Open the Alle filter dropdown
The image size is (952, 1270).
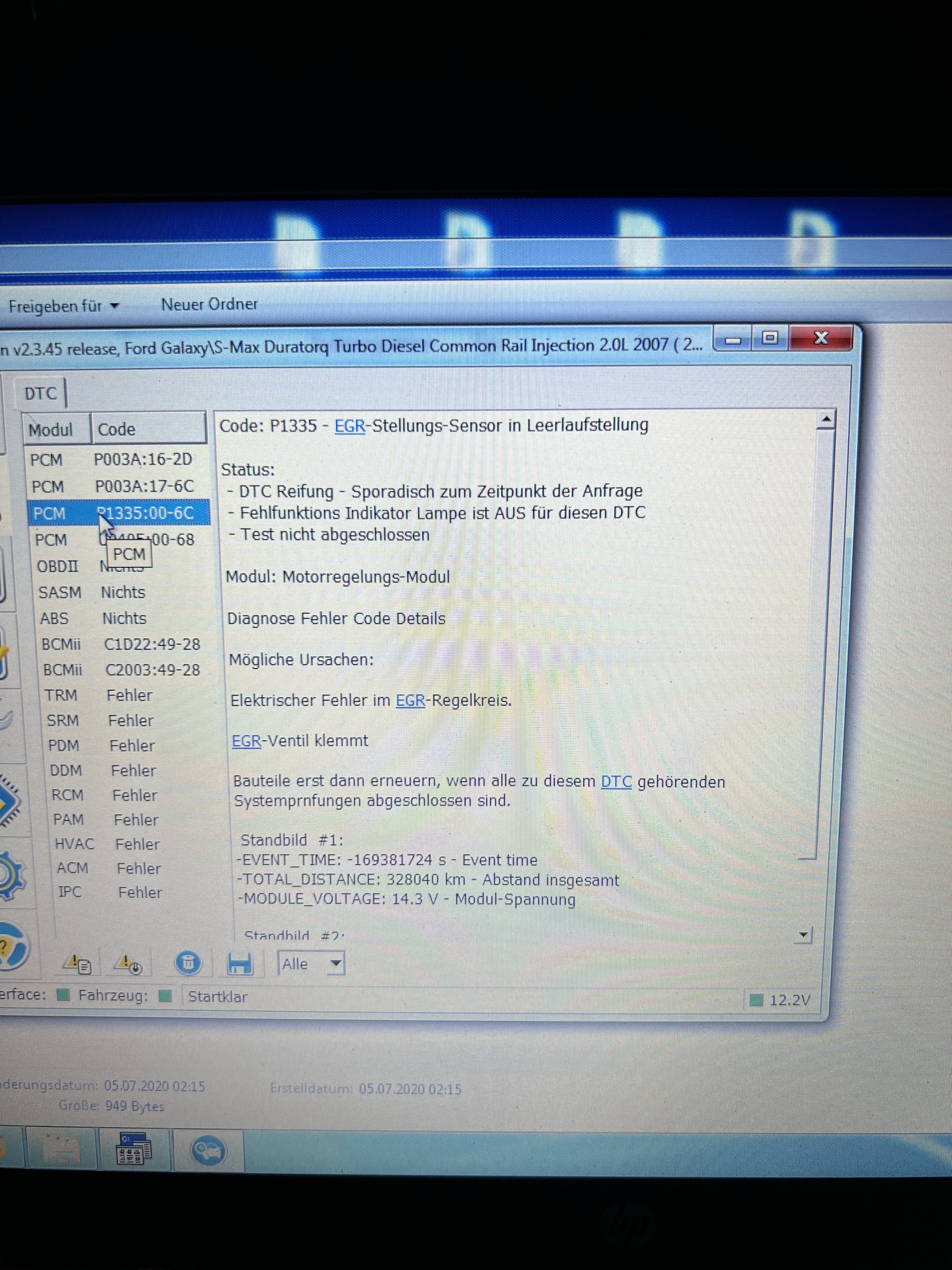pyautogui.click(x=336, y=964)
